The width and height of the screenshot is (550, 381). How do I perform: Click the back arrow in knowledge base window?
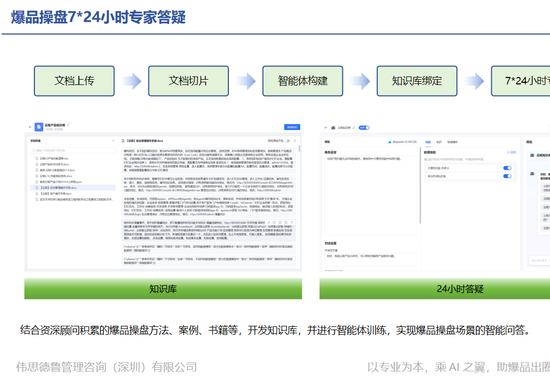pos(30,127)
